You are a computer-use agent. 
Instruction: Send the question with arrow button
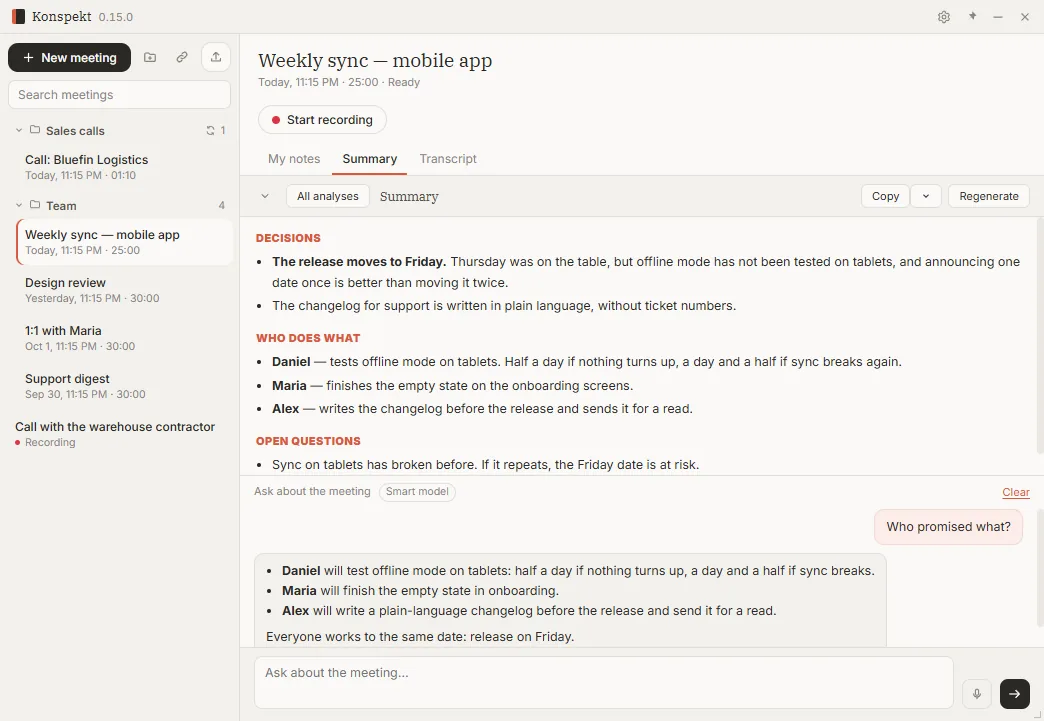(1014, 694)
